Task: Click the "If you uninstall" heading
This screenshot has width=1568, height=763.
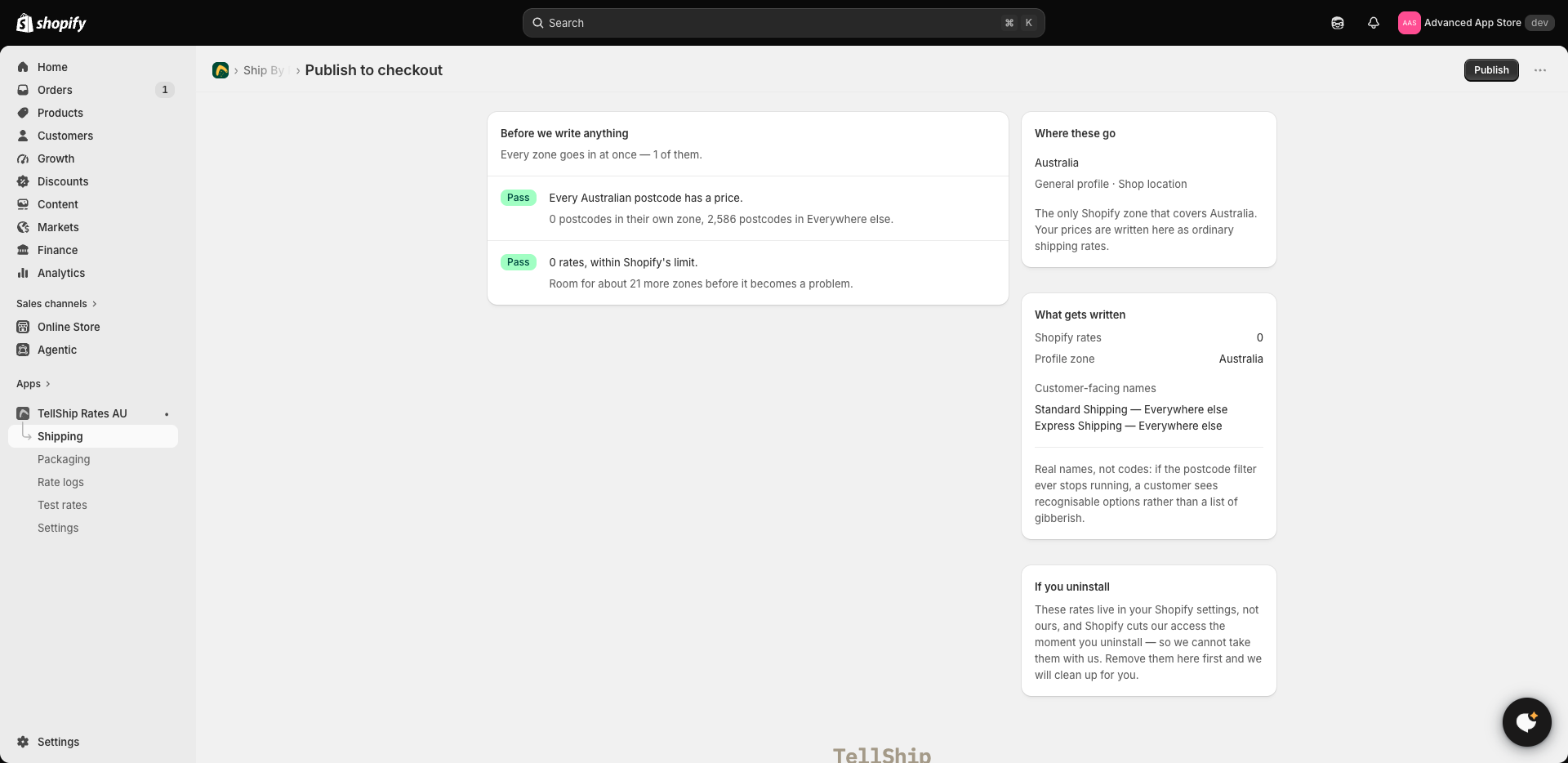Action: (1072, 587)
